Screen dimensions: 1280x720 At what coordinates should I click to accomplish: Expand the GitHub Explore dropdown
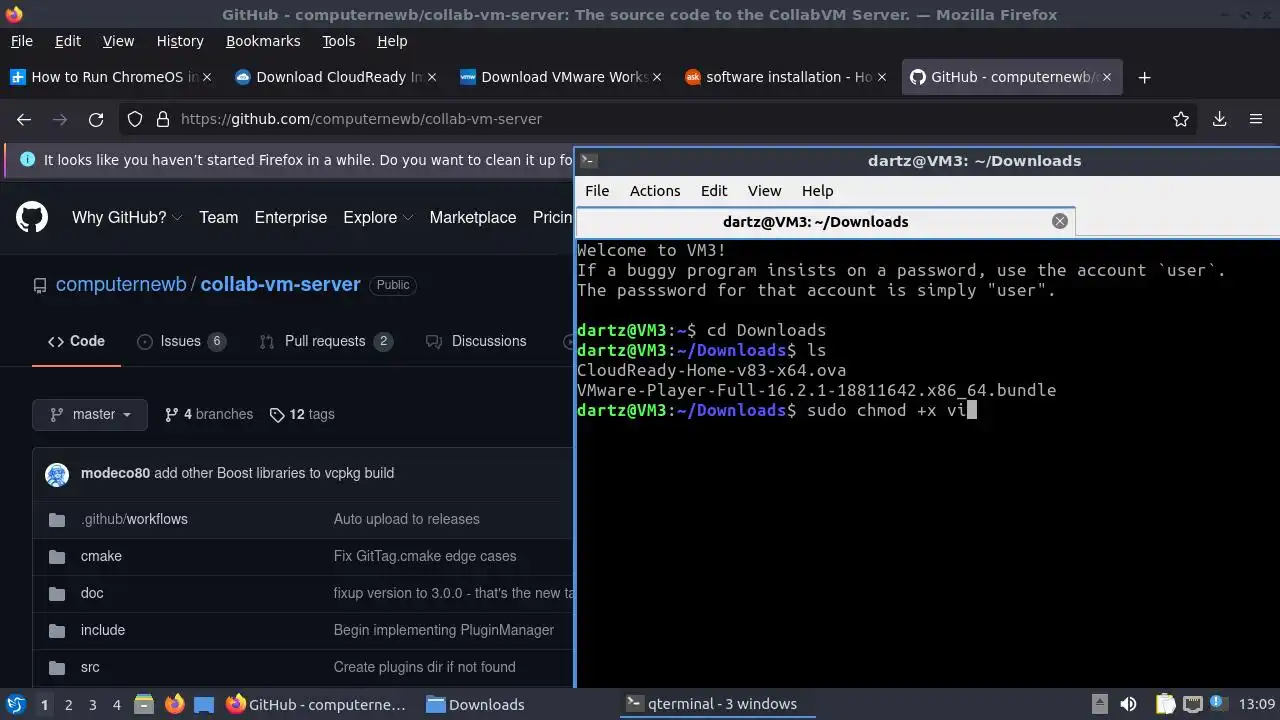378,217
